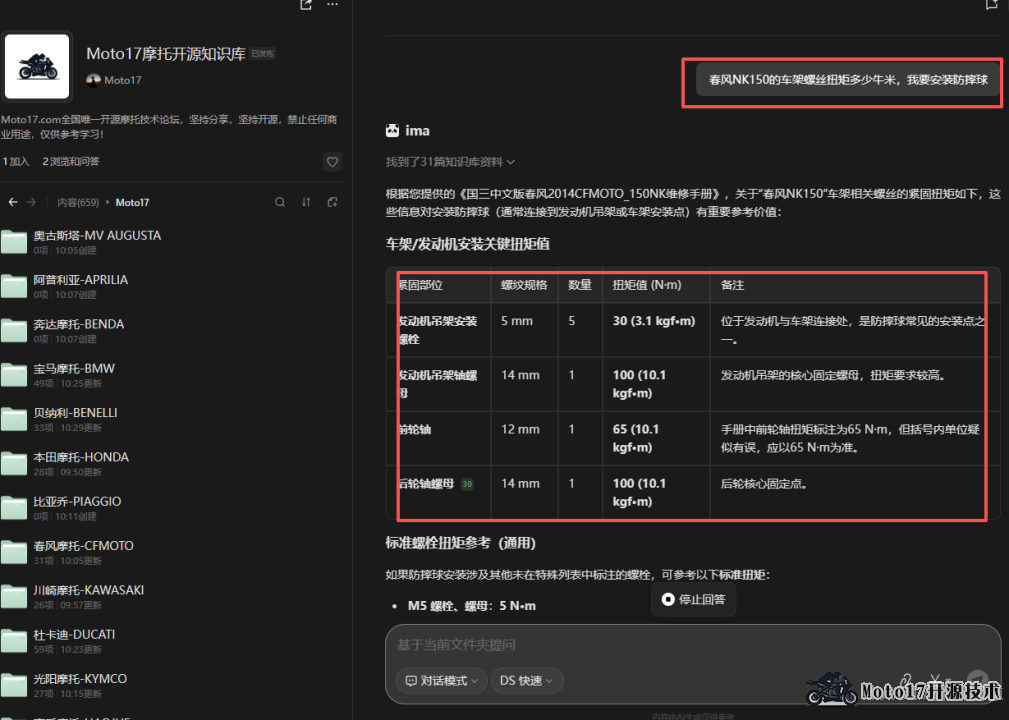Click the back arrow in the folder navigation
The image size is (1009, 720).
pos(13,202)
